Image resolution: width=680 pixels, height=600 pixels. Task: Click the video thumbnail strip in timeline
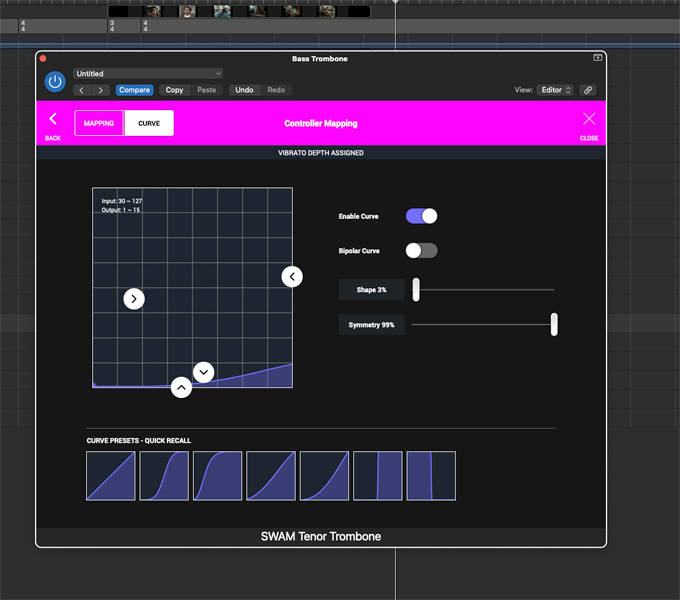(x=239, y=11)
